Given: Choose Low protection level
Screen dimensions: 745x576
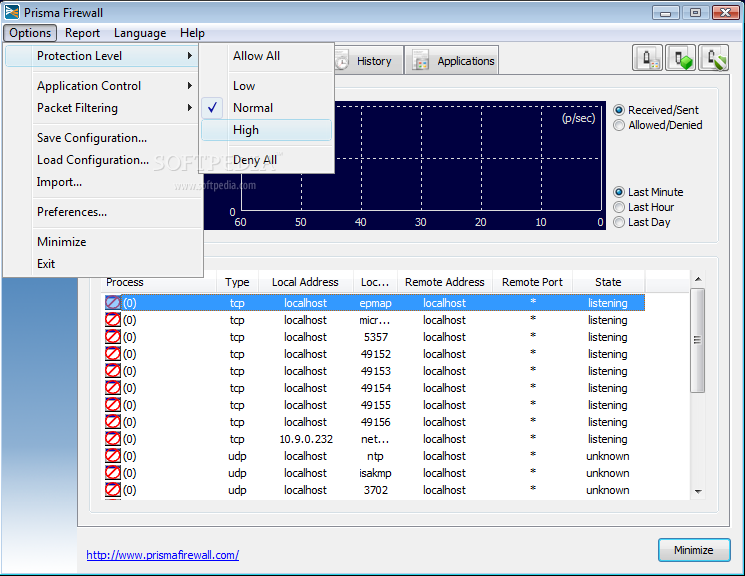Looking at the screenshot, I should coord(267,86).
